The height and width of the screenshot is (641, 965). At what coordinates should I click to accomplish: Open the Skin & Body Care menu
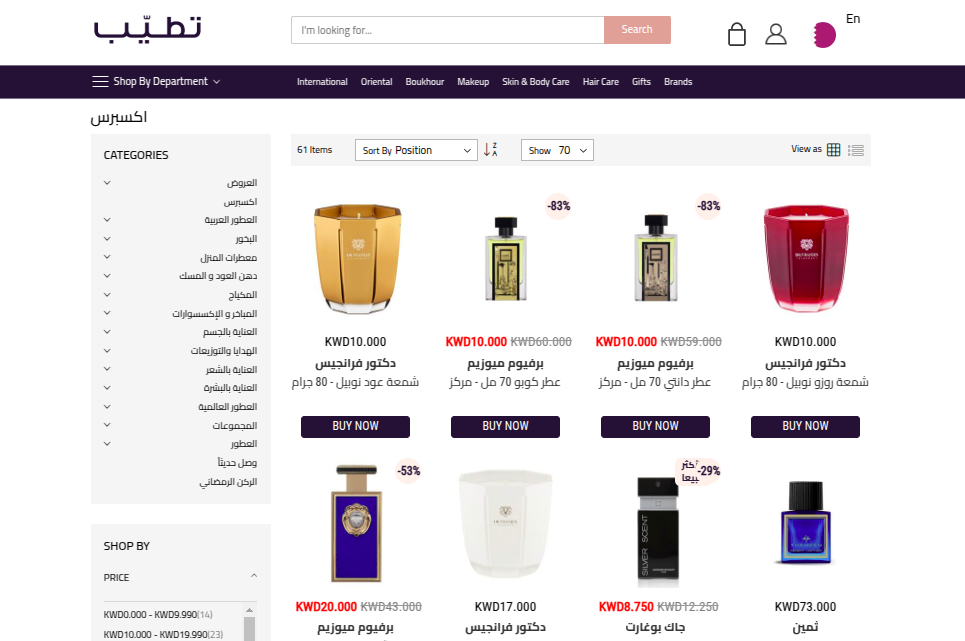point(535,82)
